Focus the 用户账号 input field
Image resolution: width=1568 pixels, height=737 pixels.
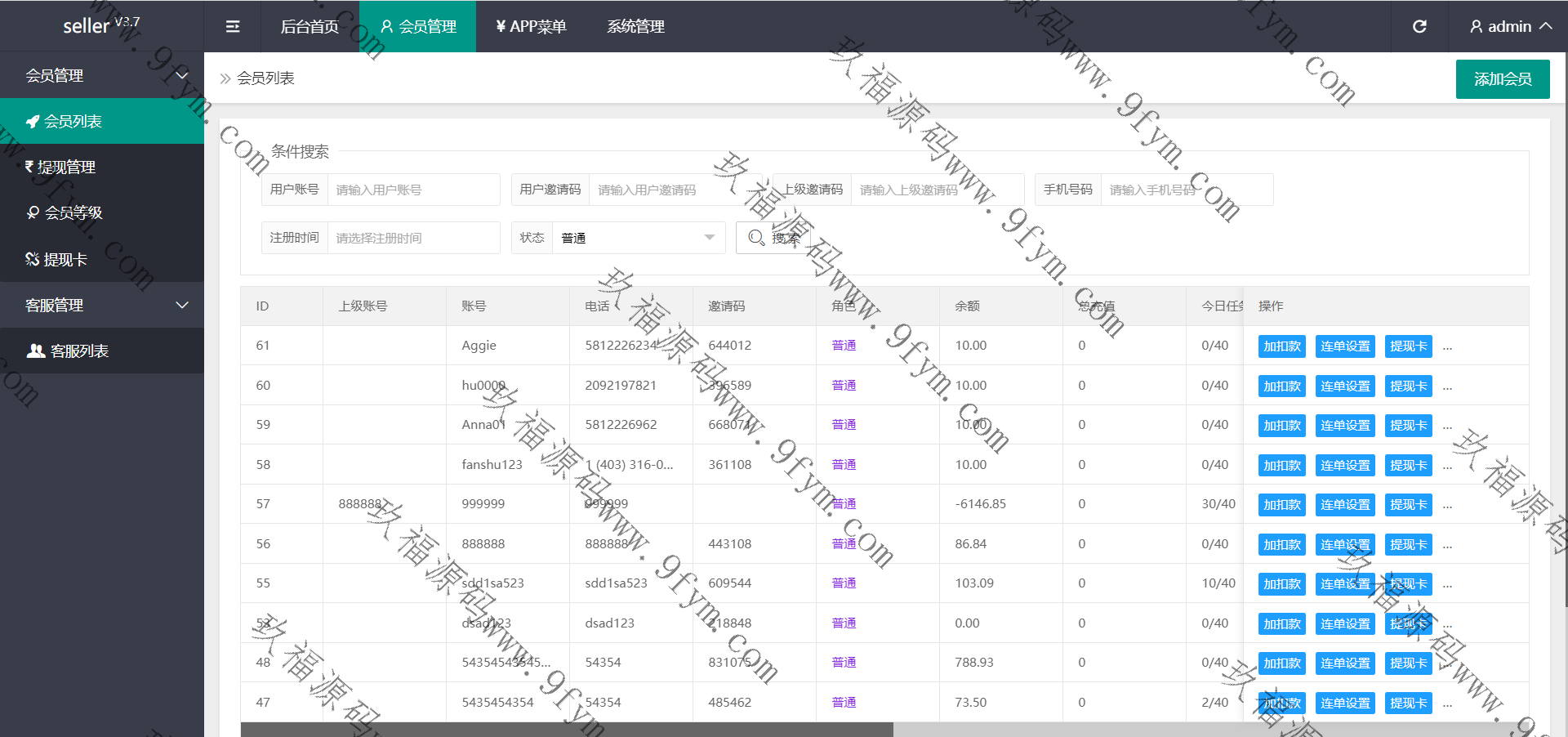click(x=412, y=190)
